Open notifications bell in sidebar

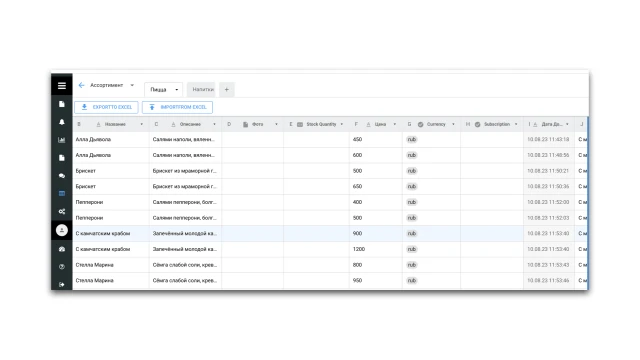(62, 122)
